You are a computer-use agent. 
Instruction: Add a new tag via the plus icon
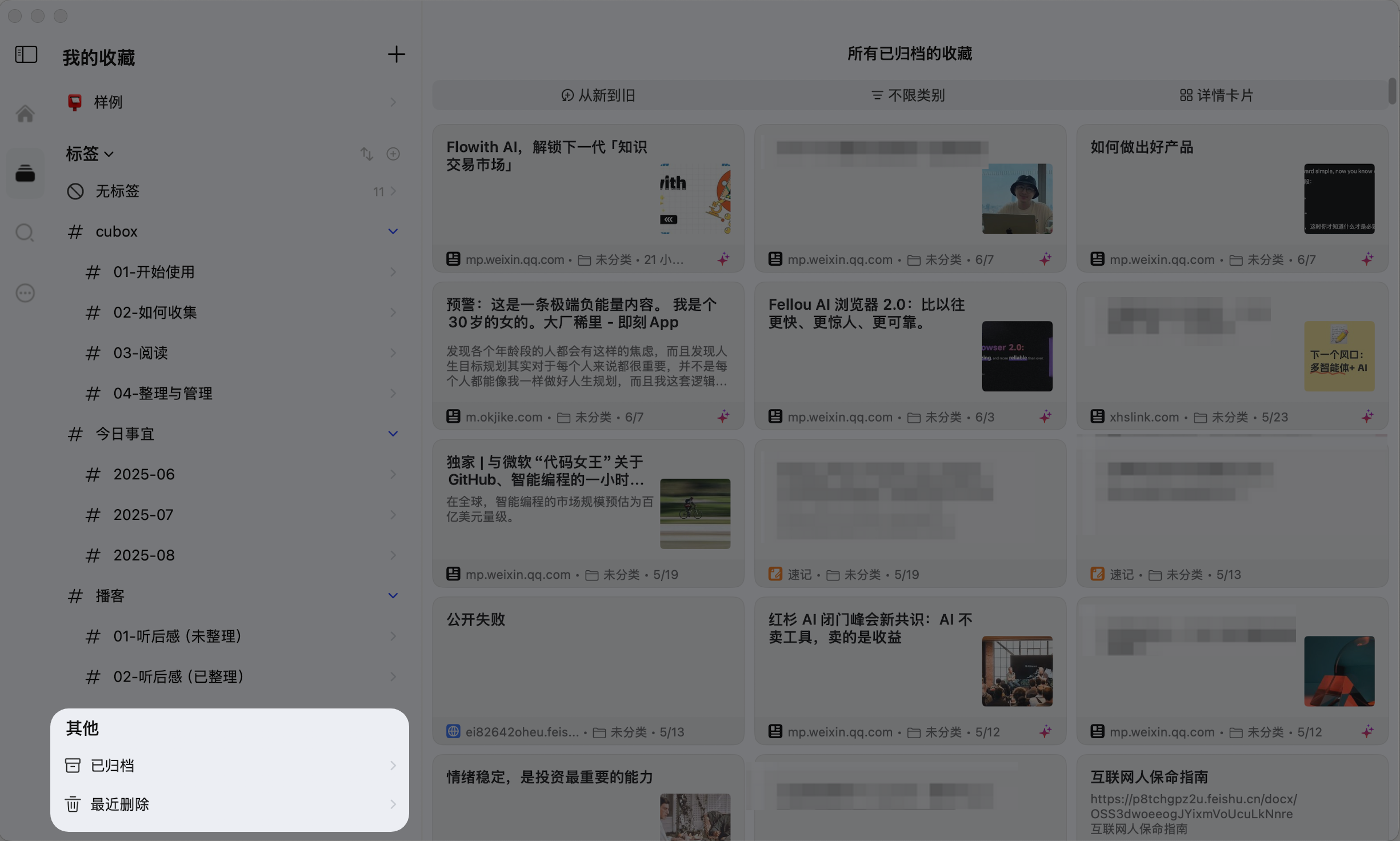pos(393,154)
